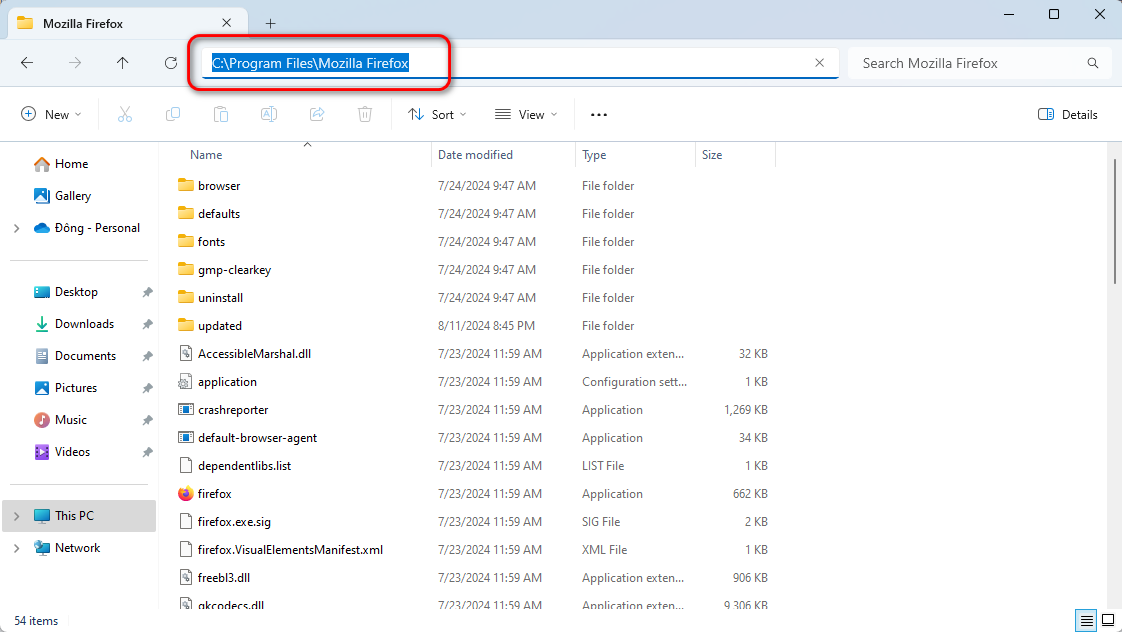Open the browser folder icon
Viewport: 1122px width, 632px height.
click(x=186, y=185)
